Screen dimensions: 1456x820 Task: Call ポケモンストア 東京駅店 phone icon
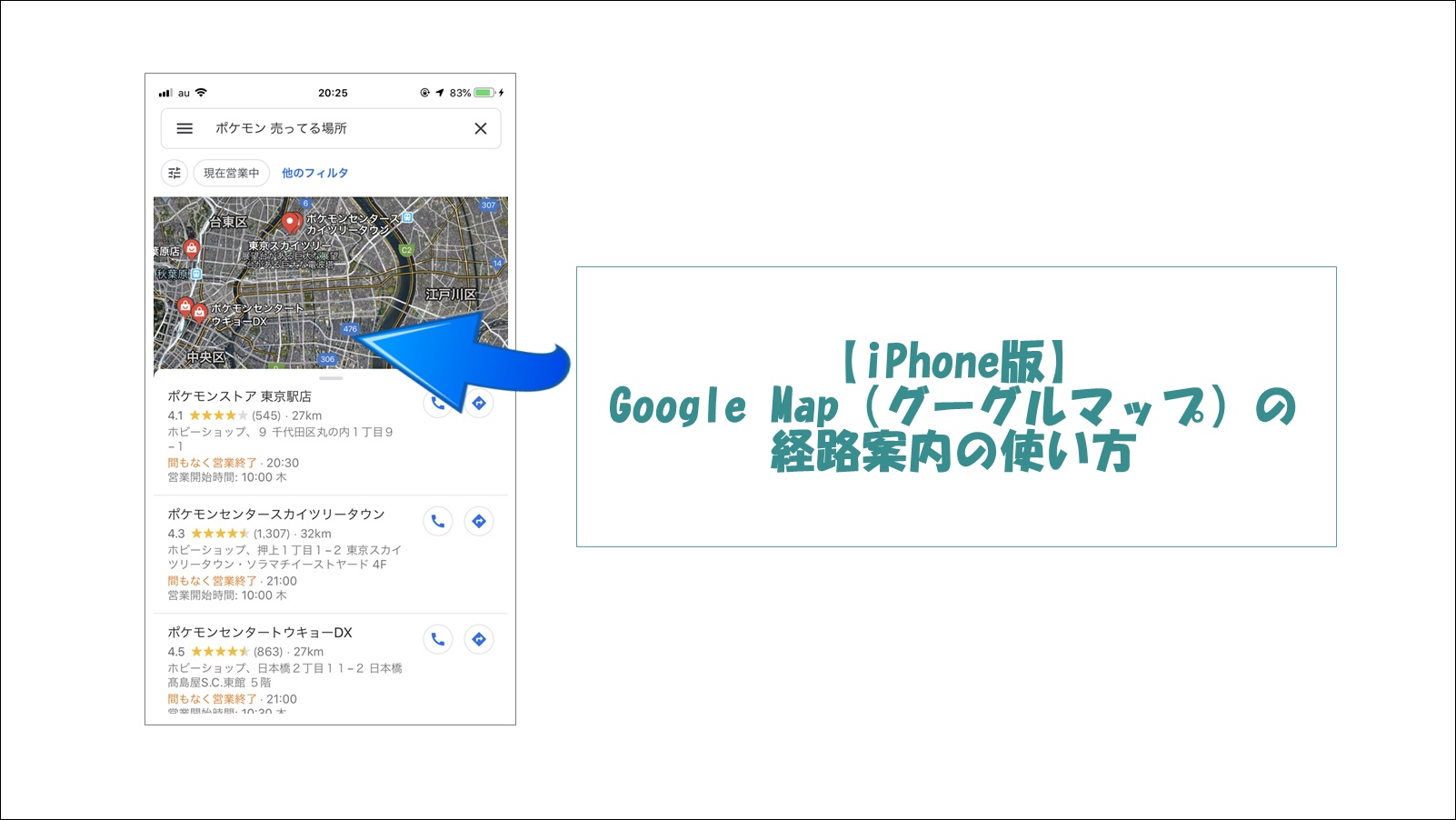(438, 403)
